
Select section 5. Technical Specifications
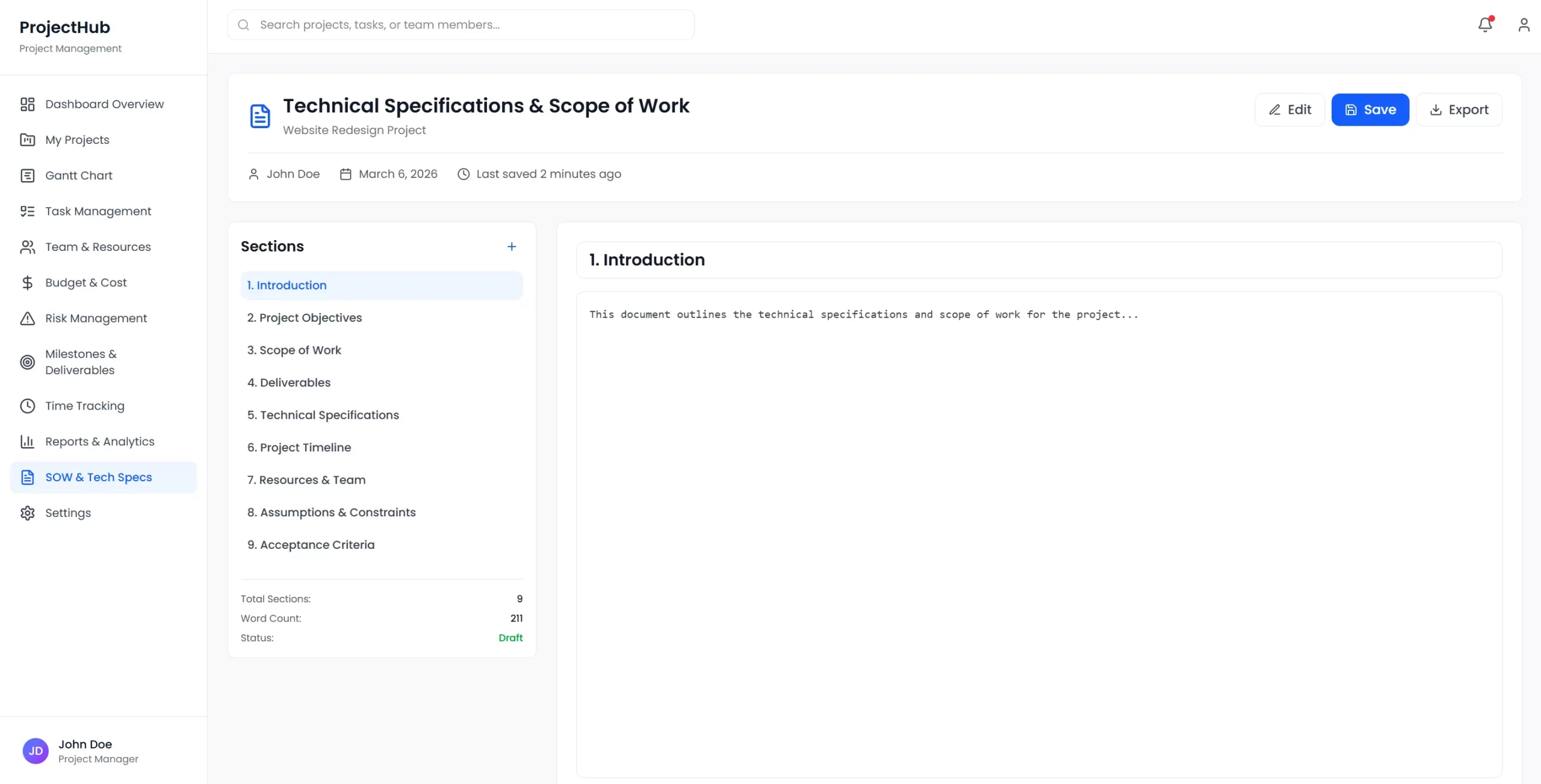tap(323, 415)
